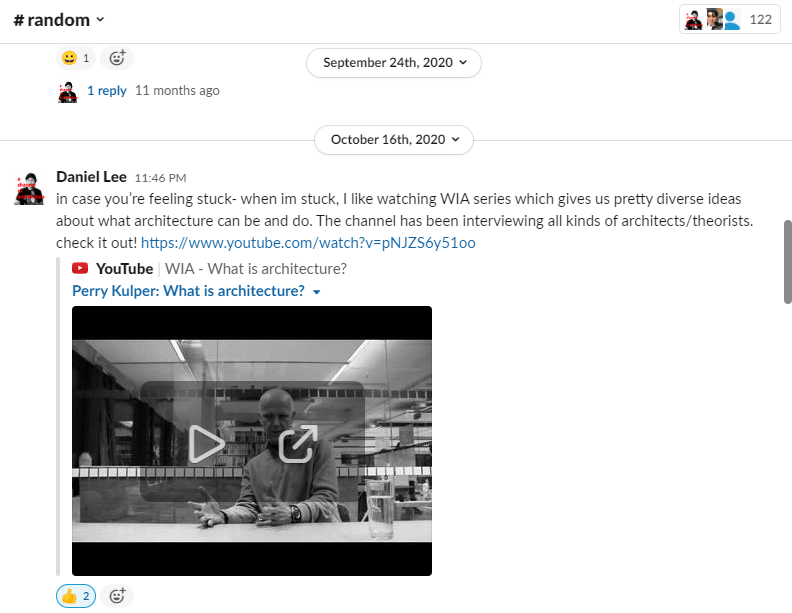792x613 pixels.
Task: Open the youtube.com watch URL in the message
Action: (x=308, y=243)
